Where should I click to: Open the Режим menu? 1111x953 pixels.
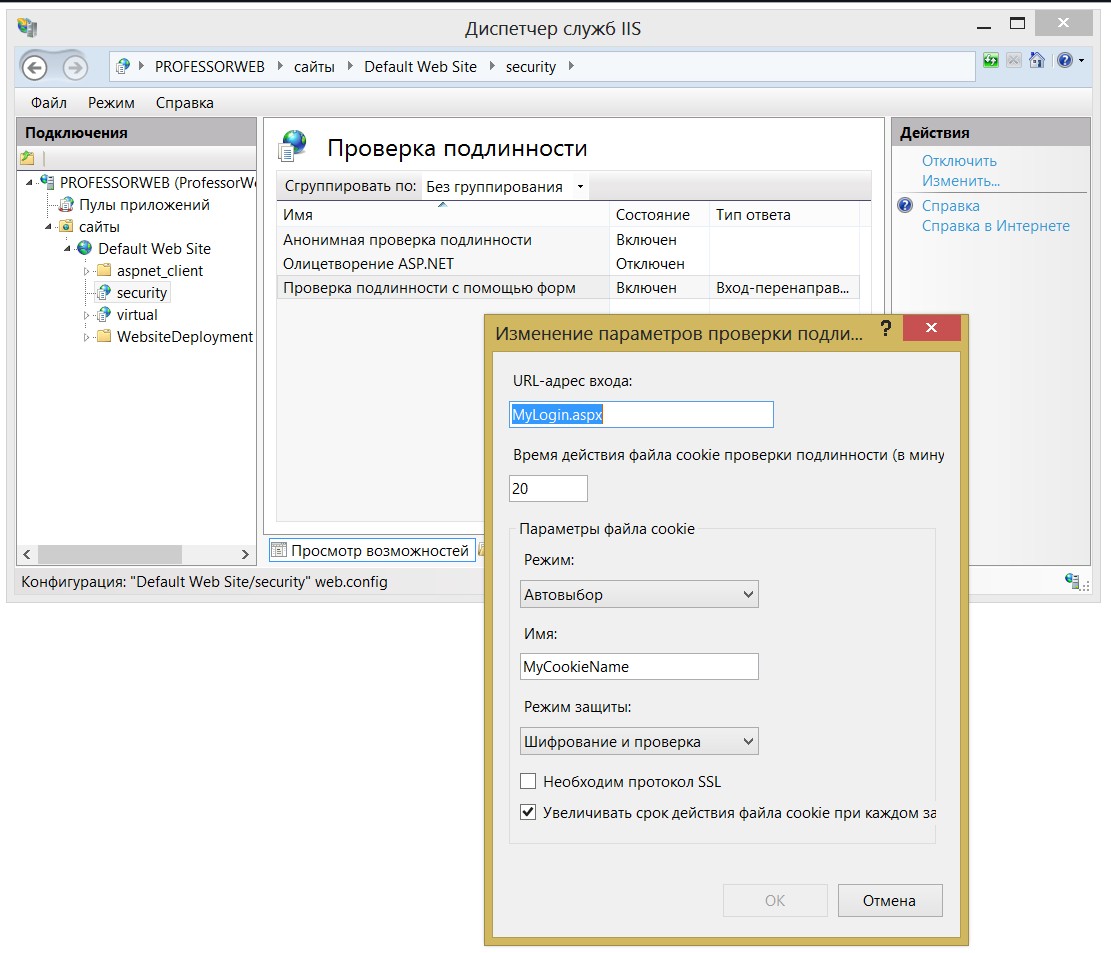pyautogui.click(x=111, y=103)
